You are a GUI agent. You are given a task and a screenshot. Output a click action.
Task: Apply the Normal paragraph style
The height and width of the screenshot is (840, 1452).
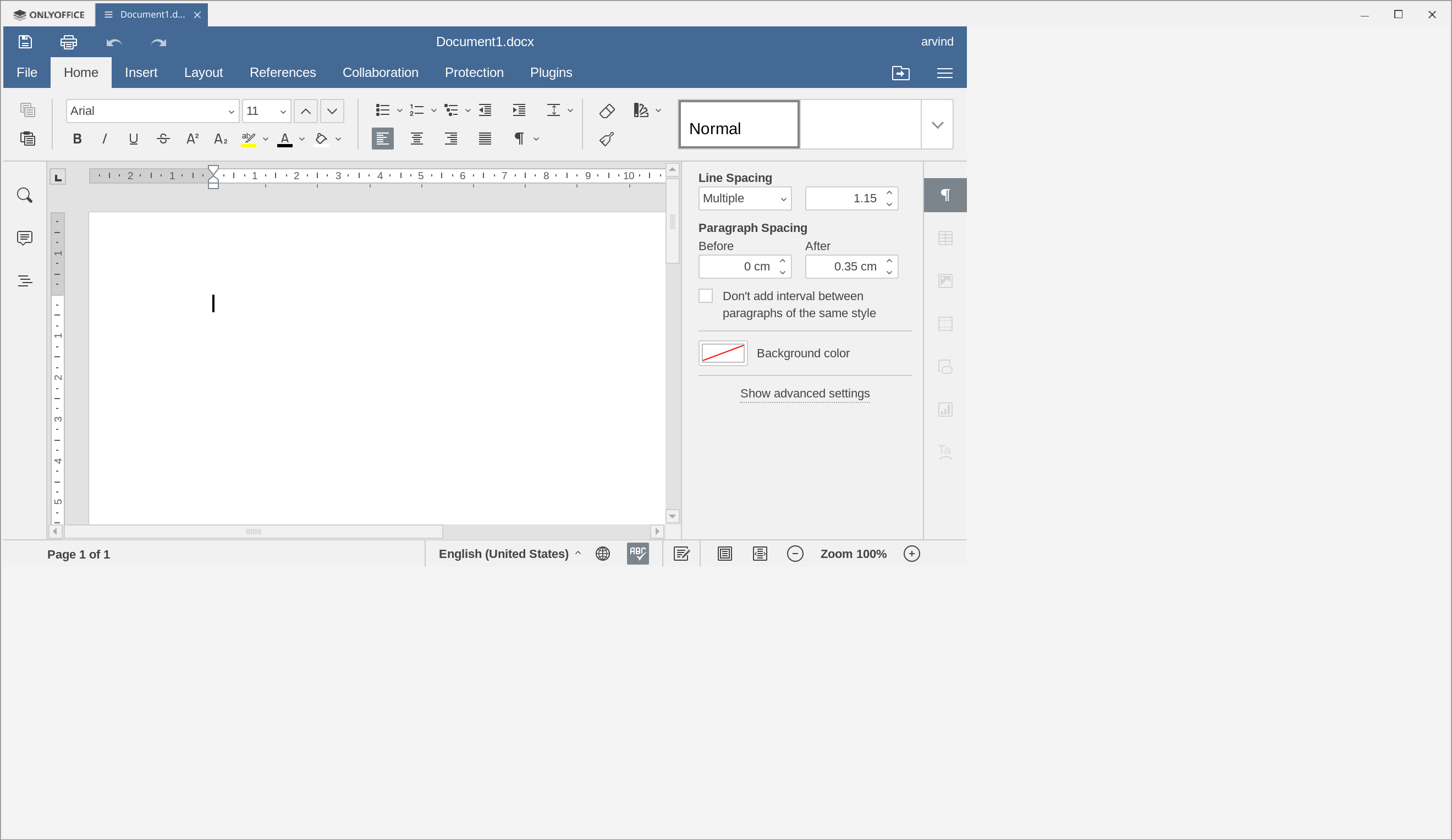point(739,125)
